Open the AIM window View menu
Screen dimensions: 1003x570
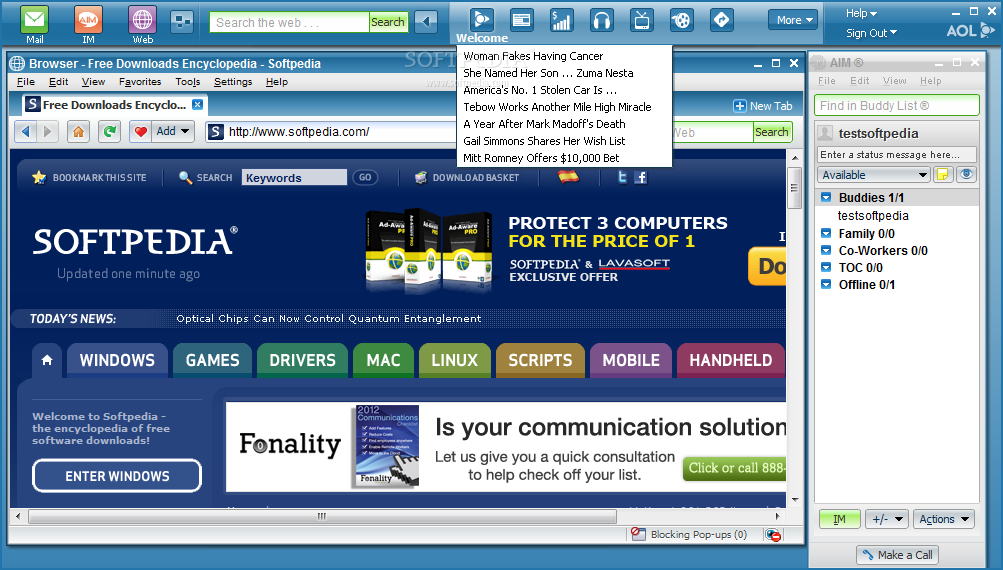pos(894,81)
